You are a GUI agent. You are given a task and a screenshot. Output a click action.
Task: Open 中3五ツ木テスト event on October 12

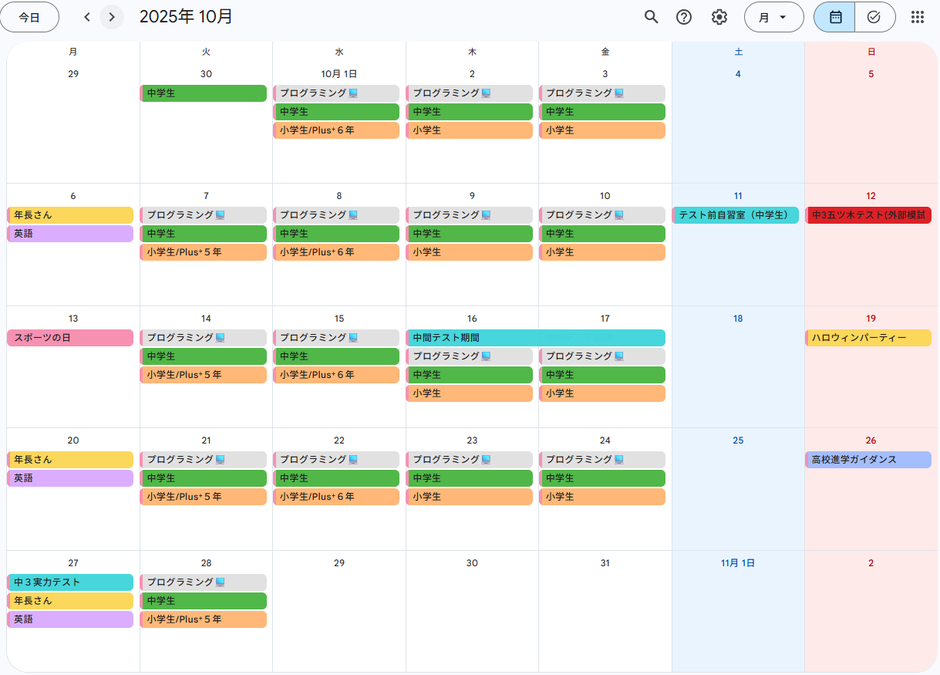[x=868, y=215]
